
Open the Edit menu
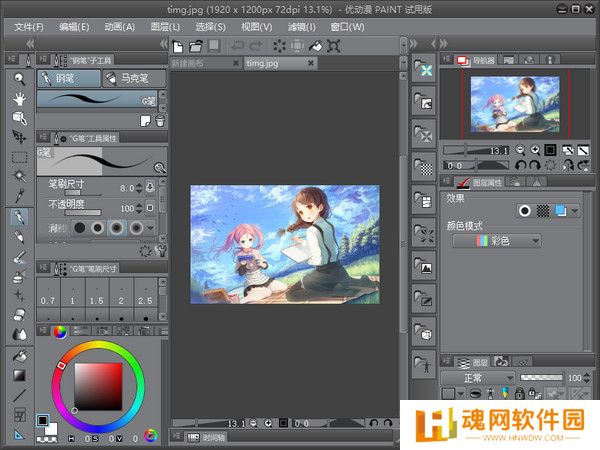pyautogui.click(x=74, y=27)
